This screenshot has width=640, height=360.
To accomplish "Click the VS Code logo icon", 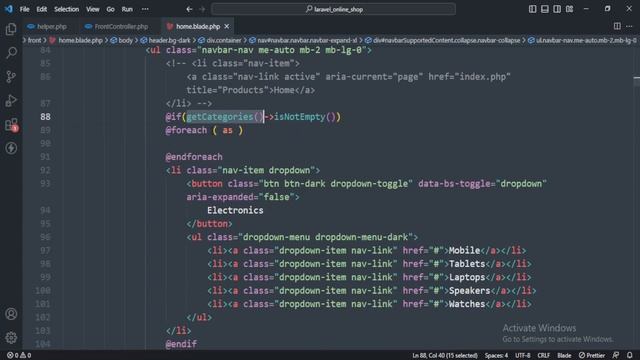I will [x=9, y=9].
